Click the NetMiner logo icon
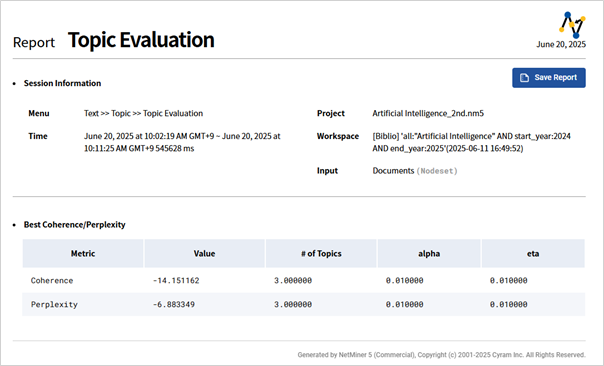 (572, 25)
